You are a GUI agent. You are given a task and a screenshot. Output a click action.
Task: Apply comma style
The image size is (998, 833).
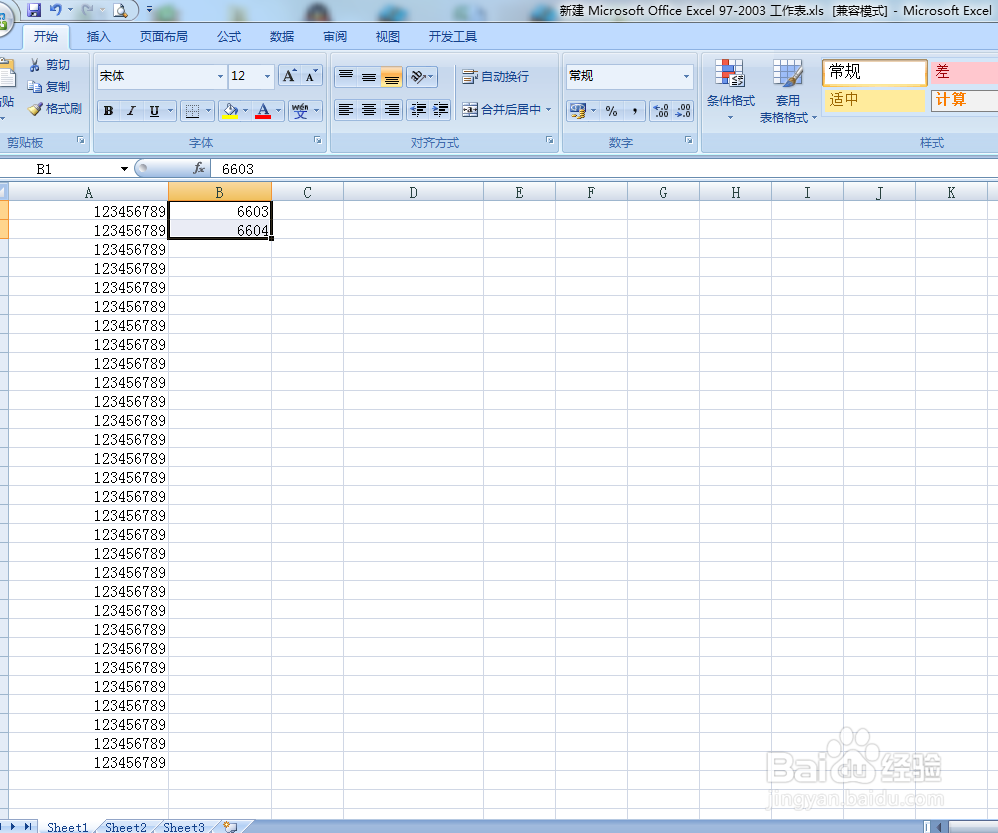coord(635,111)
